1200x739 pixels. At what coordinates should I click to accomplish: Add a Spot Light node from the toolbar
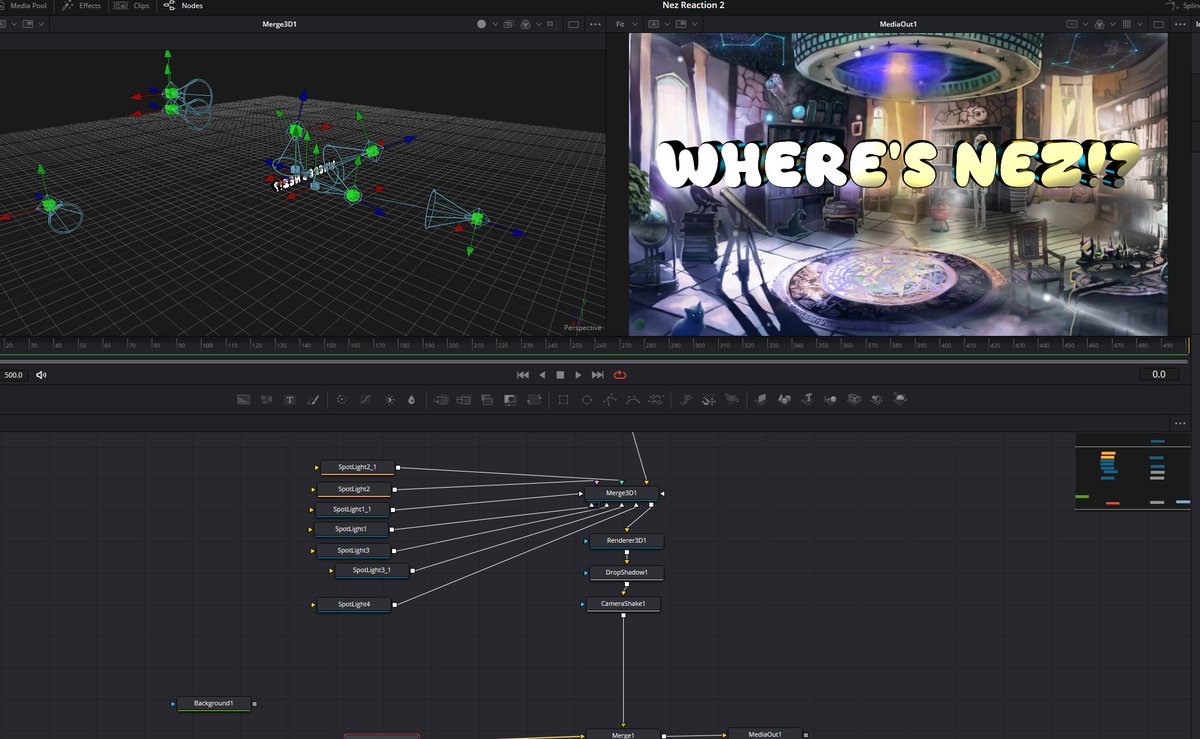click(877, 400)
